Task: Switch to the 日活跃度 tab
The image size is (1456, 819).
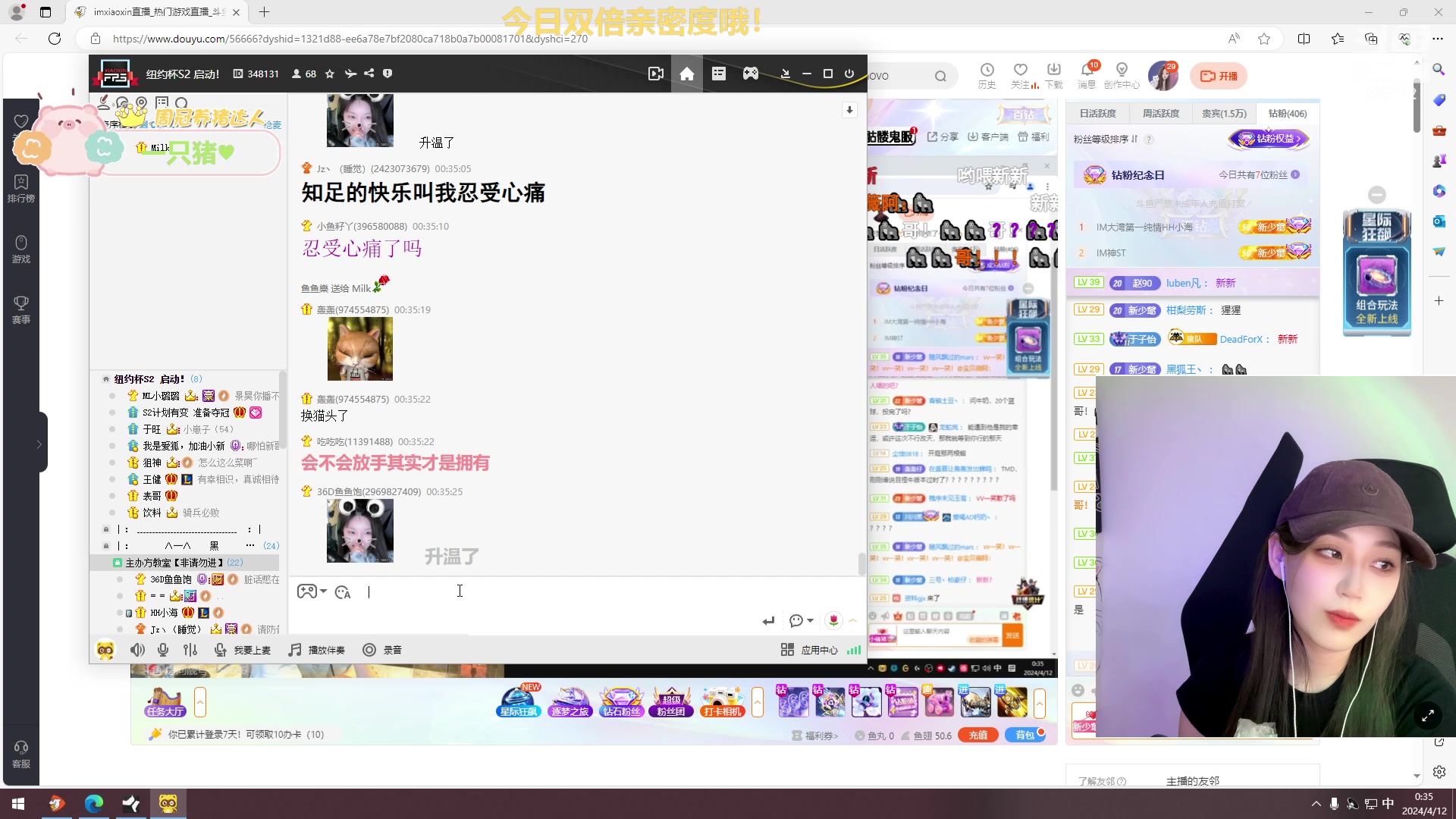Action: [x=1097, y=113]
